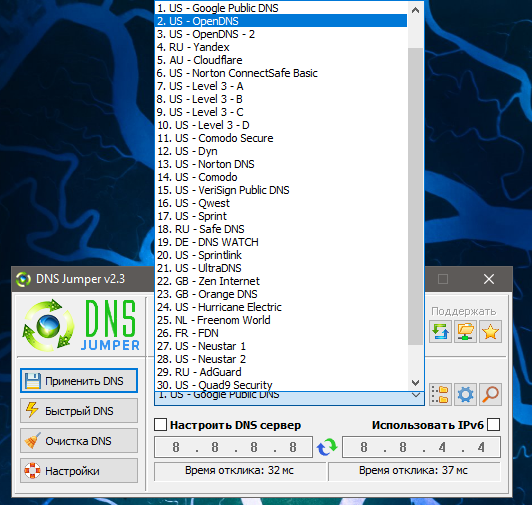Click the Применить DNS button
The image size is (532, 505).
click(x=79, y=381)
